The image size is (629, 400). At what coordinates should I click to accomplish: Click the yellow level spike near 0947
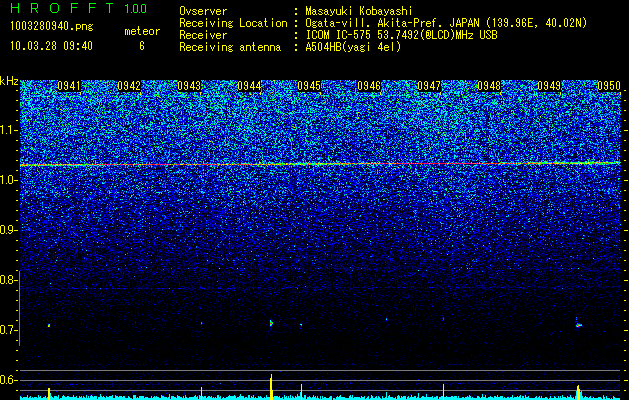pos(443,391)
